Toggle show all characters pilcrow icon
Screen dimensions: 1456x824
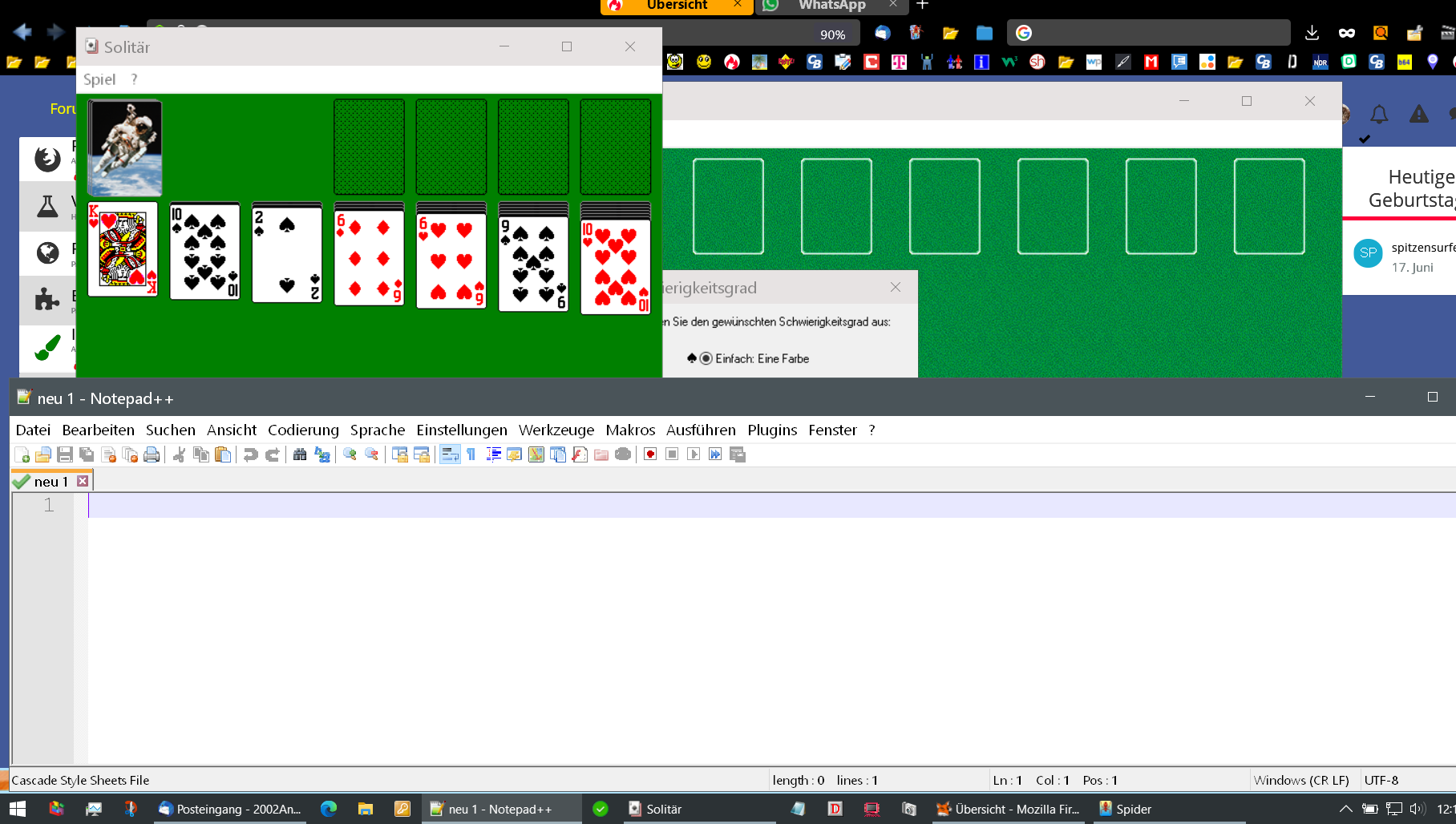(x=471, y=455)
